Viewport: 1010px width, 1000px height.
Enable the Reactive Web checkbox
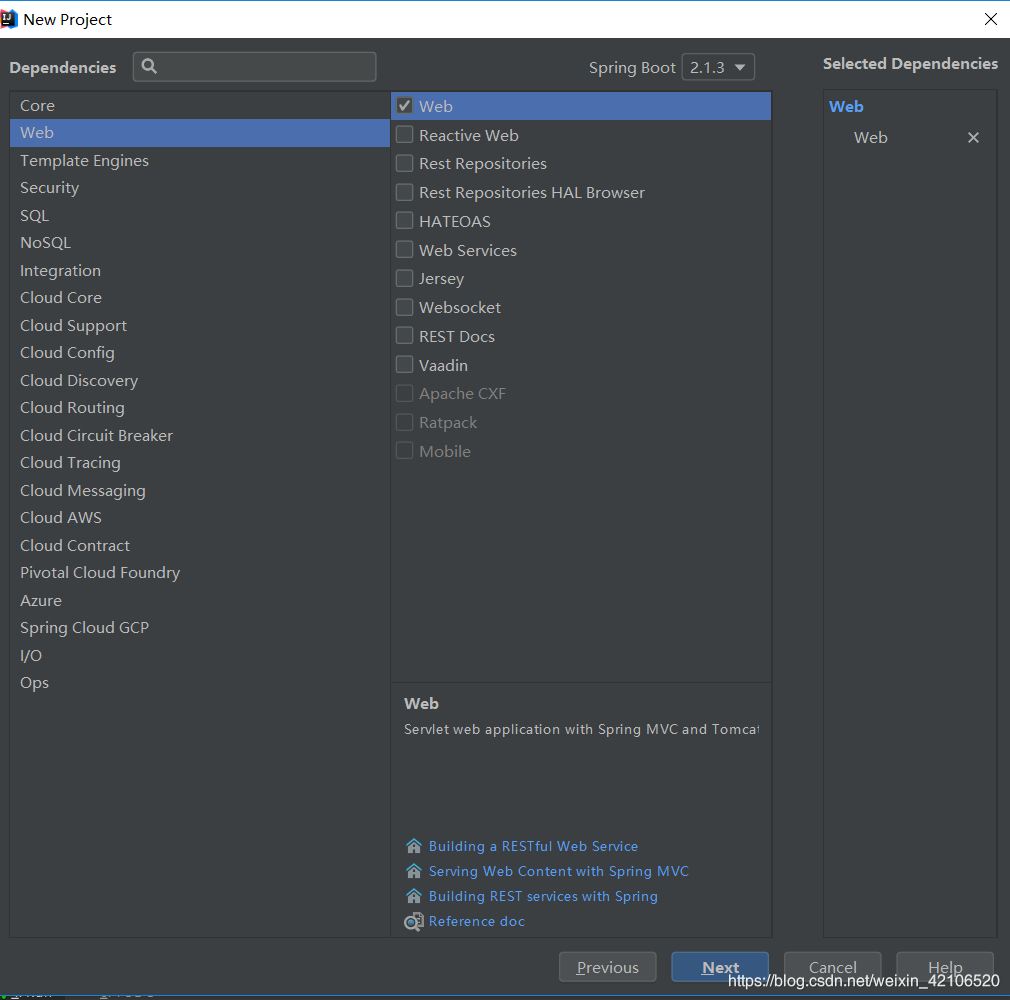coord(405,135)
